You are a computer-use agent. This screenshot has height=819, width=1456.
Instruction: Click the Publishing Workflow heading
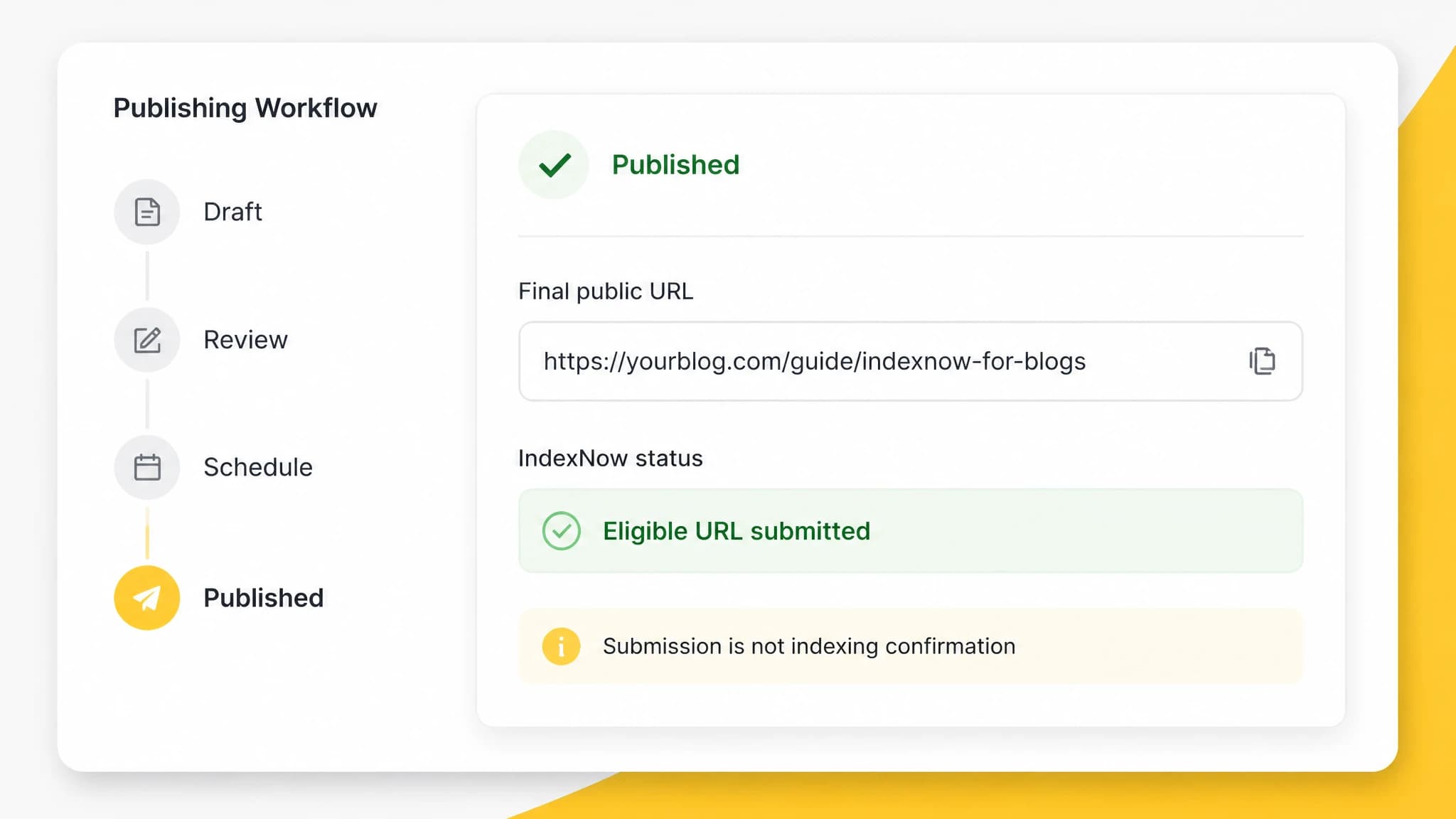click(x=245, y=108)
